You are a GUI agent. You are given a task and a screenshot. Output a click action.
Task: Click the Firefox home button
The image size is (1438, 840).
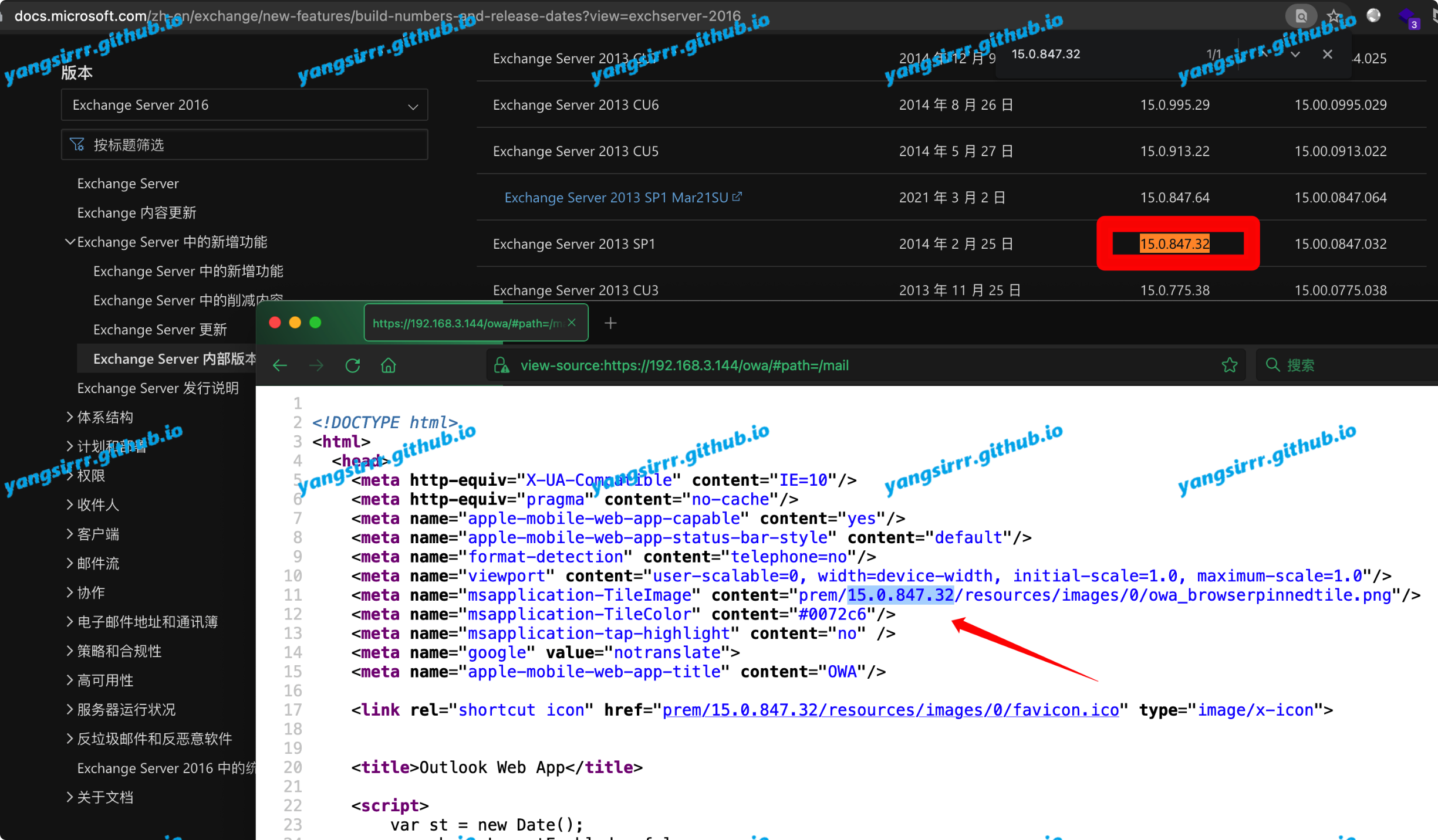(x=389, y=365)
